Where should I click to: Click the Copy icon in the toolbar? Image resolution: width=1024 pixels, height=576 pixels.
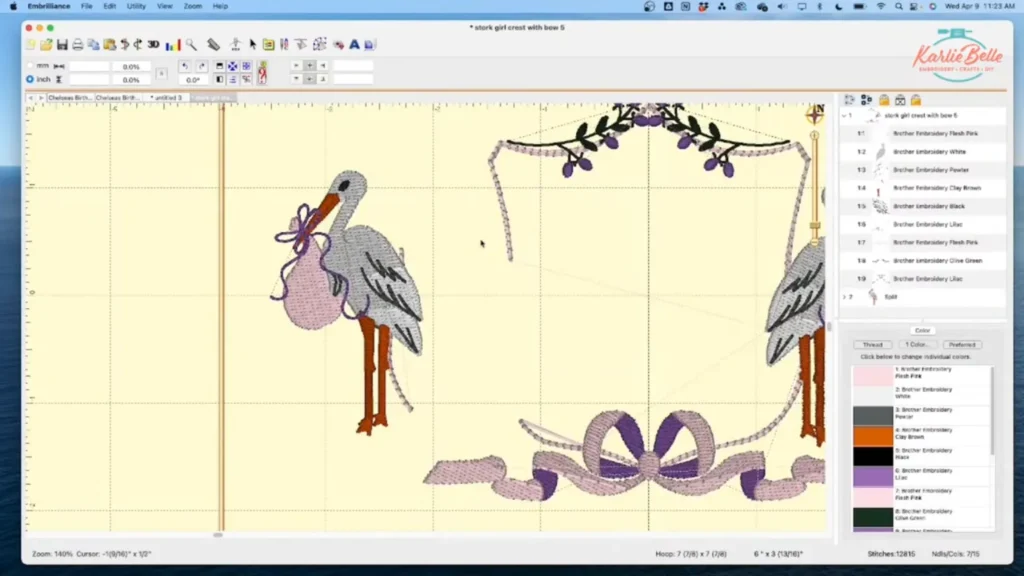93,44
